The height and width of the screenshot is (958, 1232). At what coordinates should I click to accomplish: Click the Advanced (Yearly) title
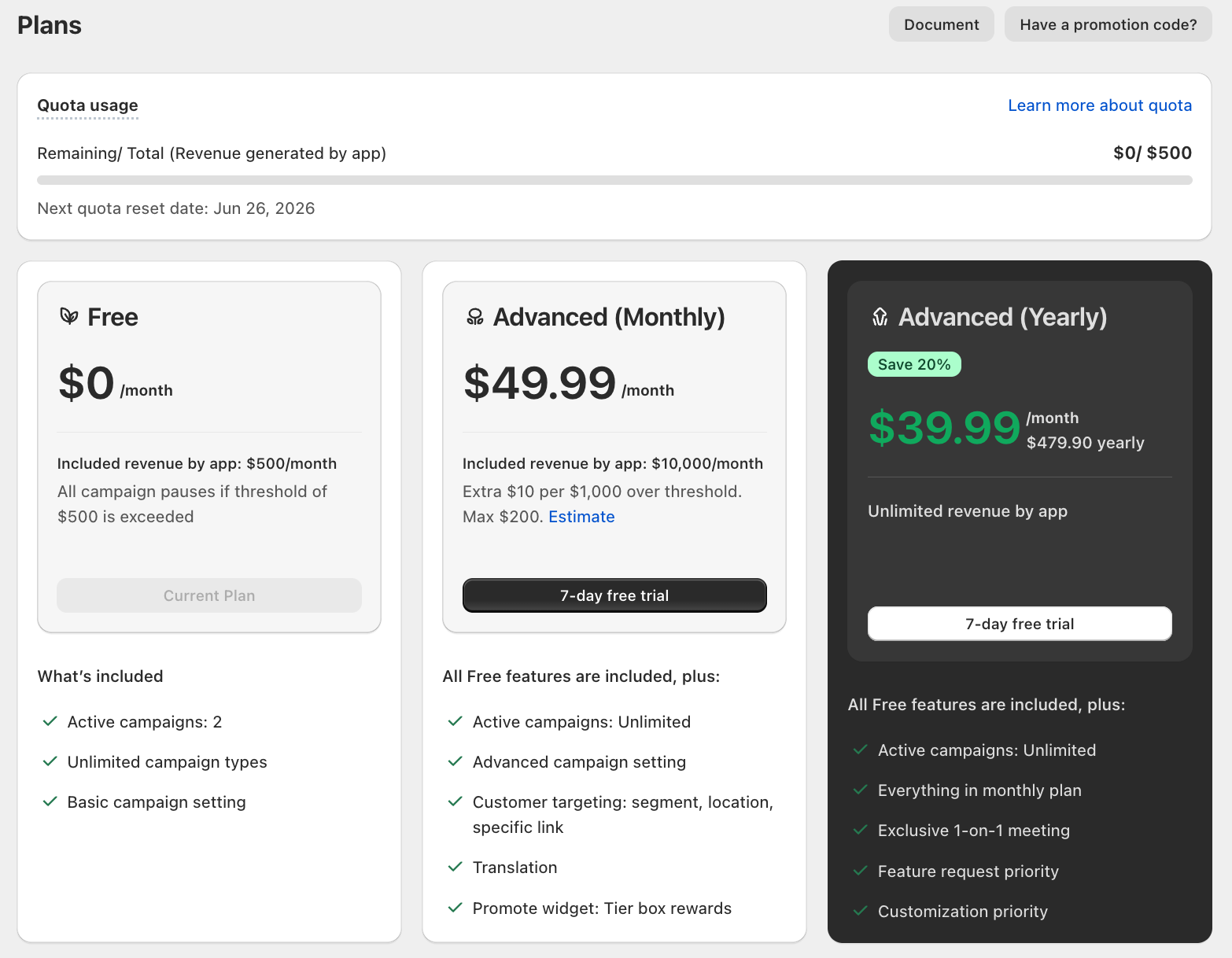click(1003, 317)
